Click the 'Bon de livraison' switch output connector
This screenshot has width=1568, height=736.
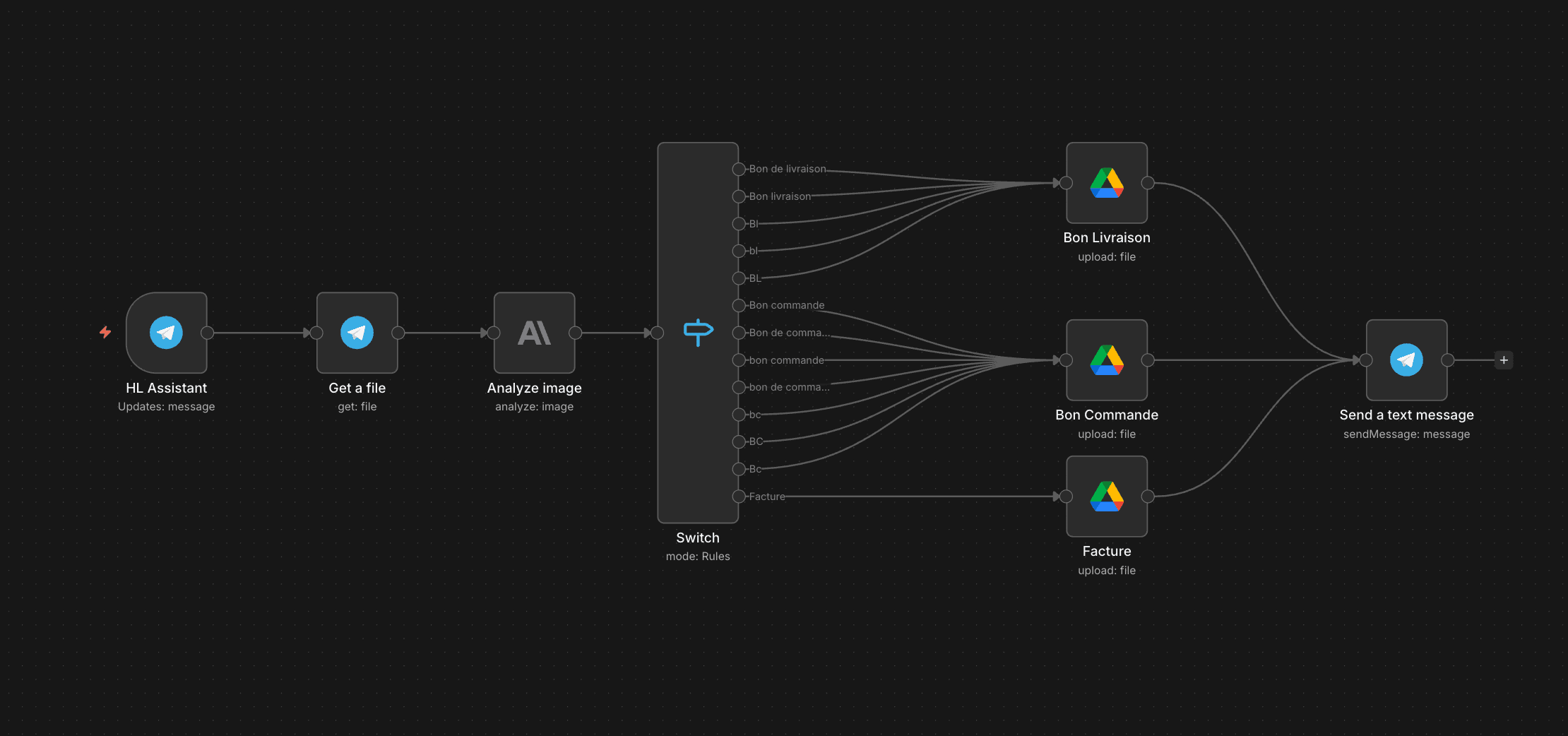tap(739, 170)
